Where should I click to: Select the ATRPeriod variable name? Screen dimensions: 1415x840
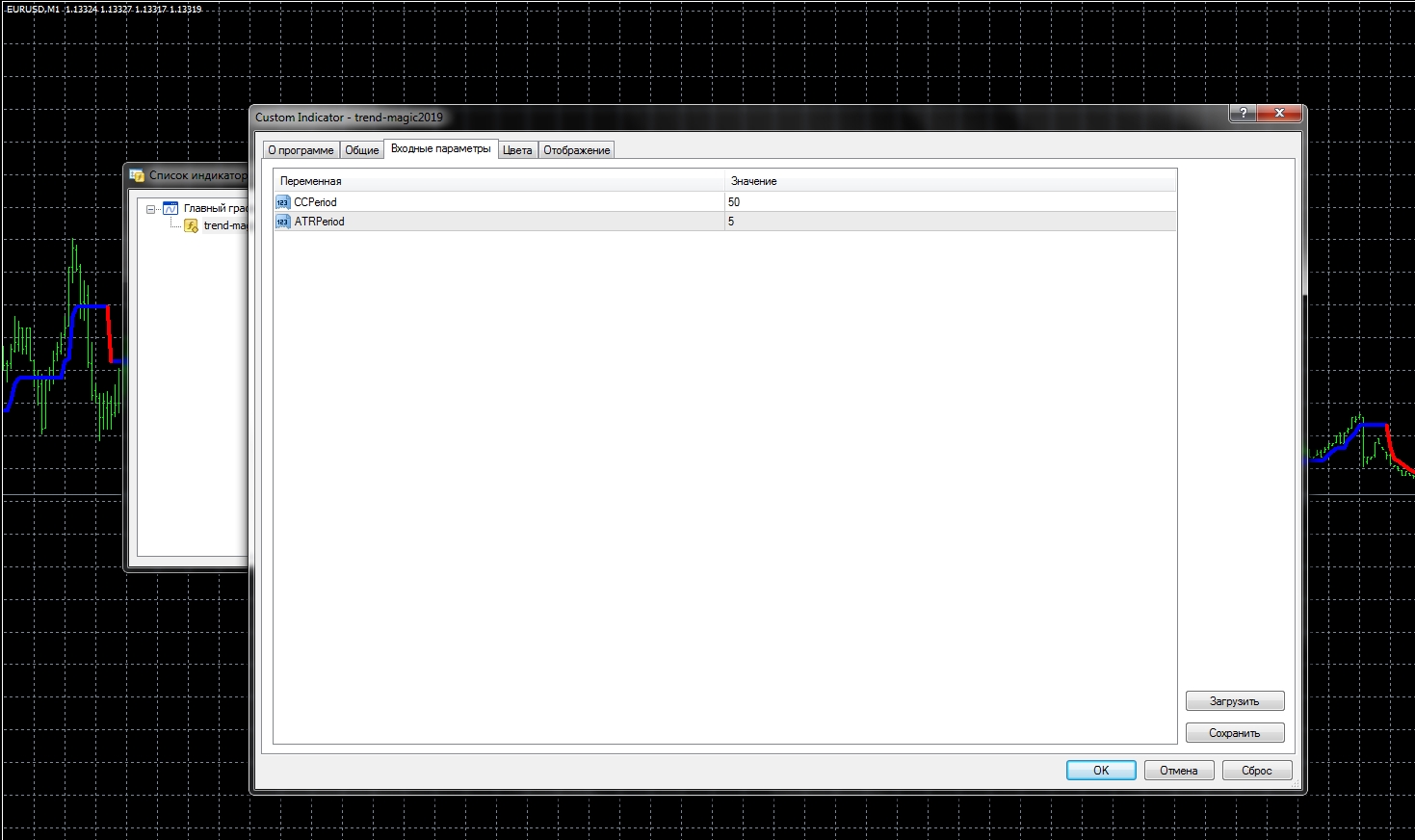point(319,222)
